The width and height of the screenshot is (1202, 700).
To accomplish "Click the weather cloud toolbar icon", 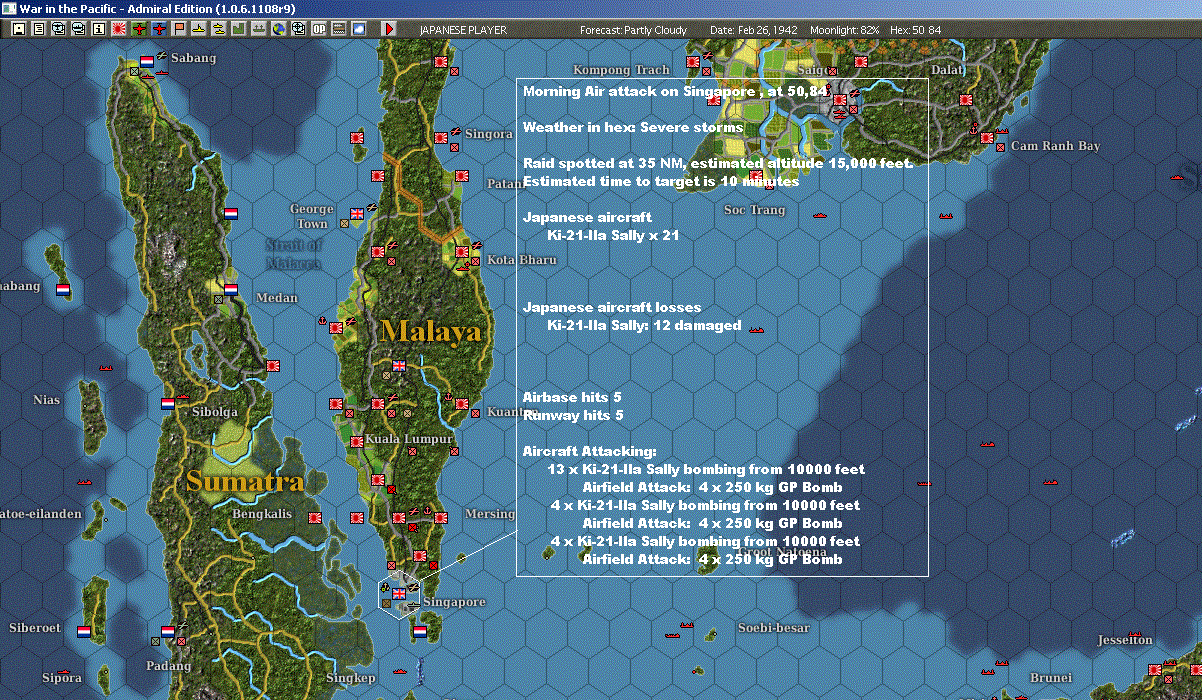I will 358,29.
